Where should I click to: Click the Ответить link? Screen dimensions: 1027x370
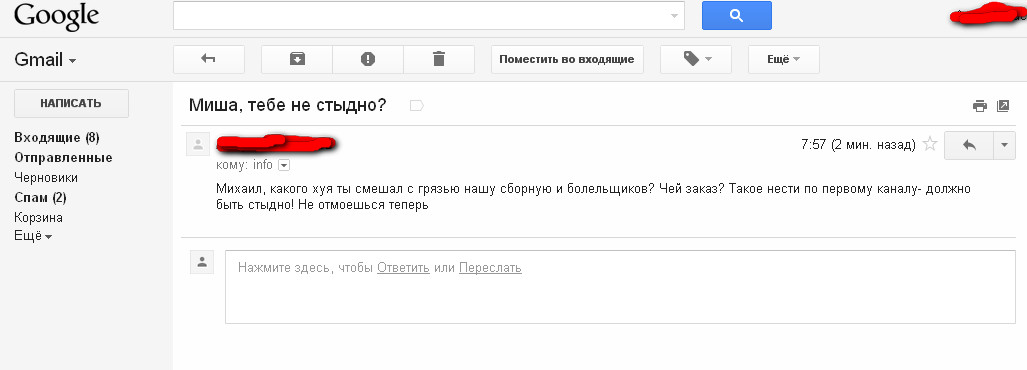(x=403, y=268)
